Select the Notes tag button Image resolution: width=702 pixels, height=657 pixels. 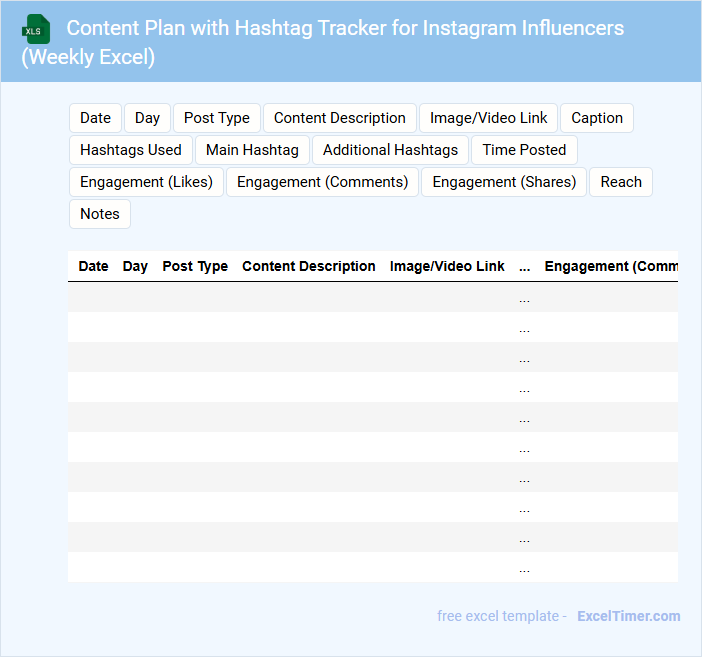100,214
